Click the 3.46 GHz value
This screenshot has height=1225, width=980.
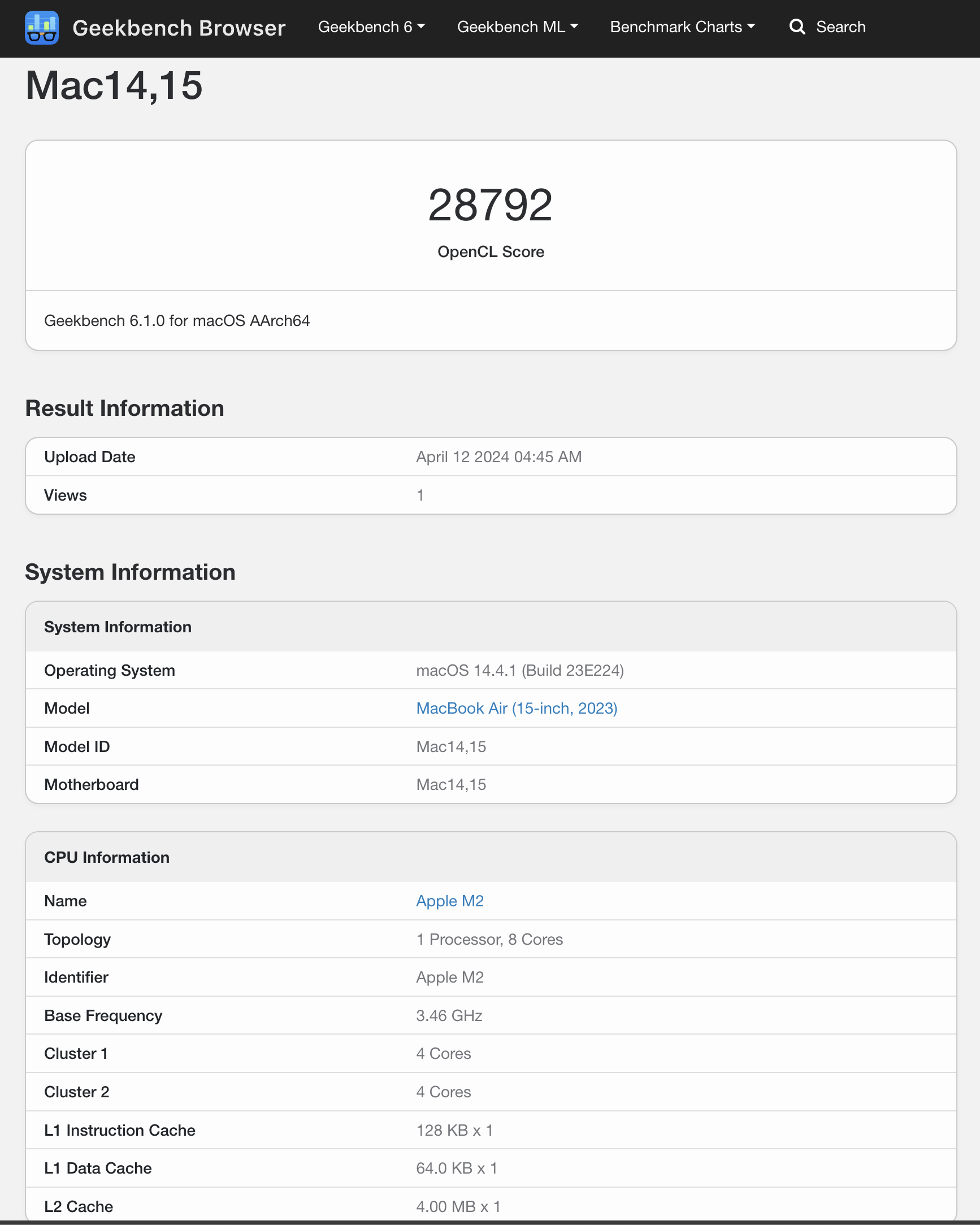pyautogui.click(x=449, y=1015)
